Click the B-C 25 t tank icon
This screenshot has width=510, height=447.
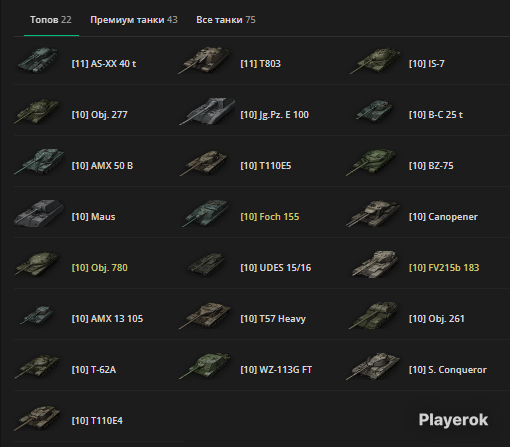374,111
